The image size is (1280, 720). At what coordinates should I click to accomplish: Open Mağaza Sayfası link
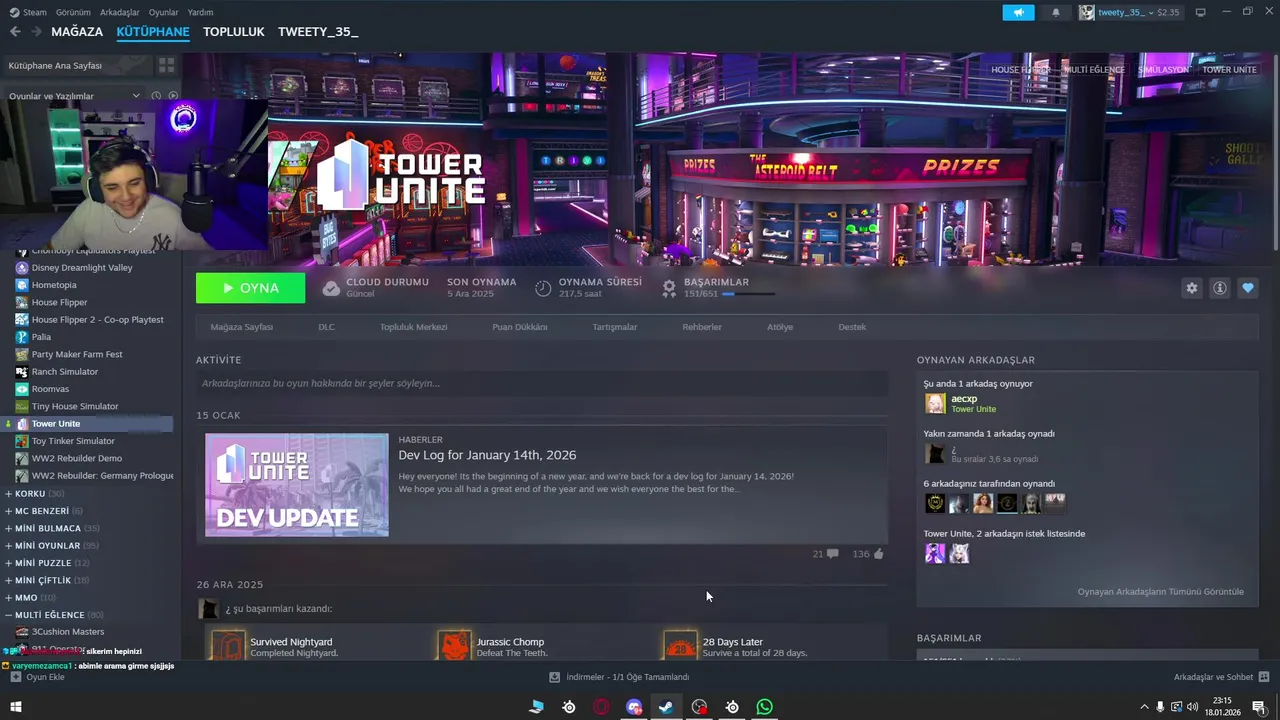click(x=241, y=327)
